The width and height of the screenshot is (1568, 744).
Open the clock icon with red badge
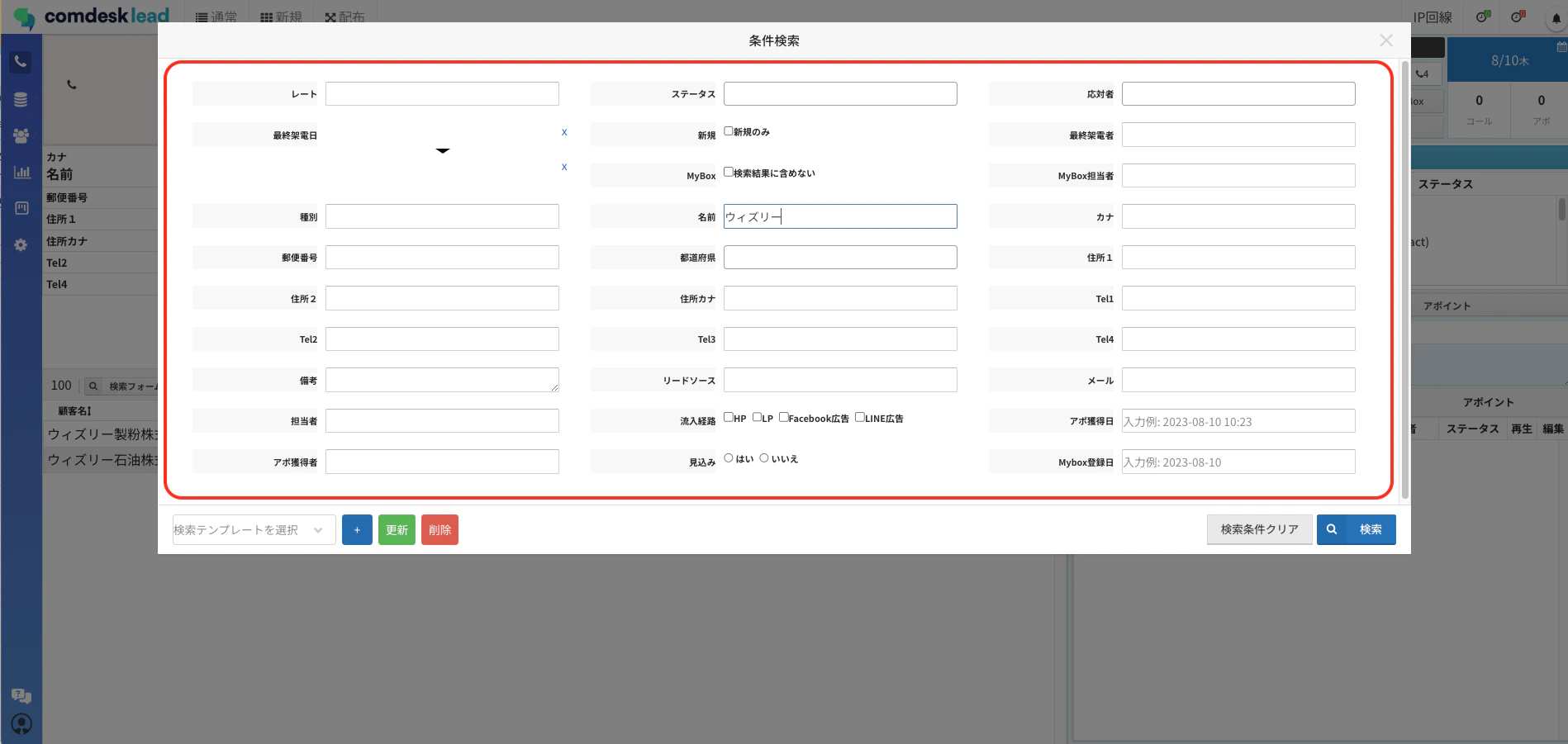point(1518,17)
